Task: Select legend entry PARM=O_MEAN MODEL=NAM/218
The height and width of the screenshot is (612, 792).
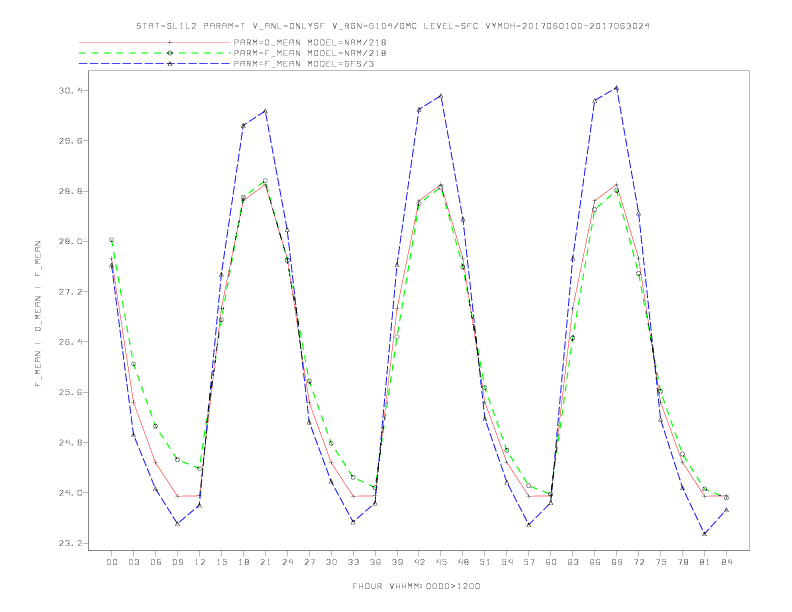Action: [x=310, y=42]
